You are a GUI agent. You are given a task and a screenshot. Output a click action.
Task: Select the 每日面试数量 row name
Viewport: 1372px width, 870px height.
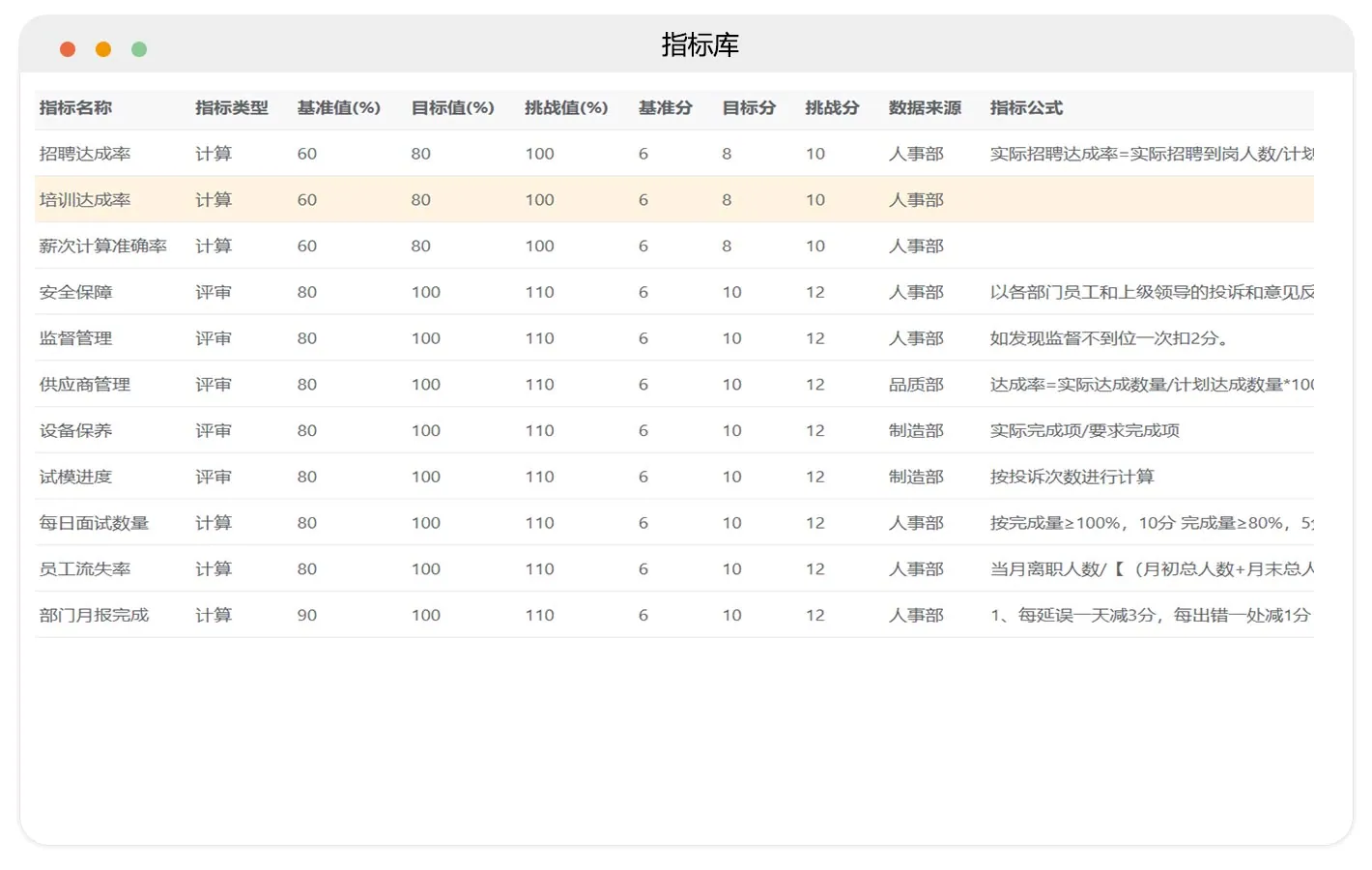94,523
